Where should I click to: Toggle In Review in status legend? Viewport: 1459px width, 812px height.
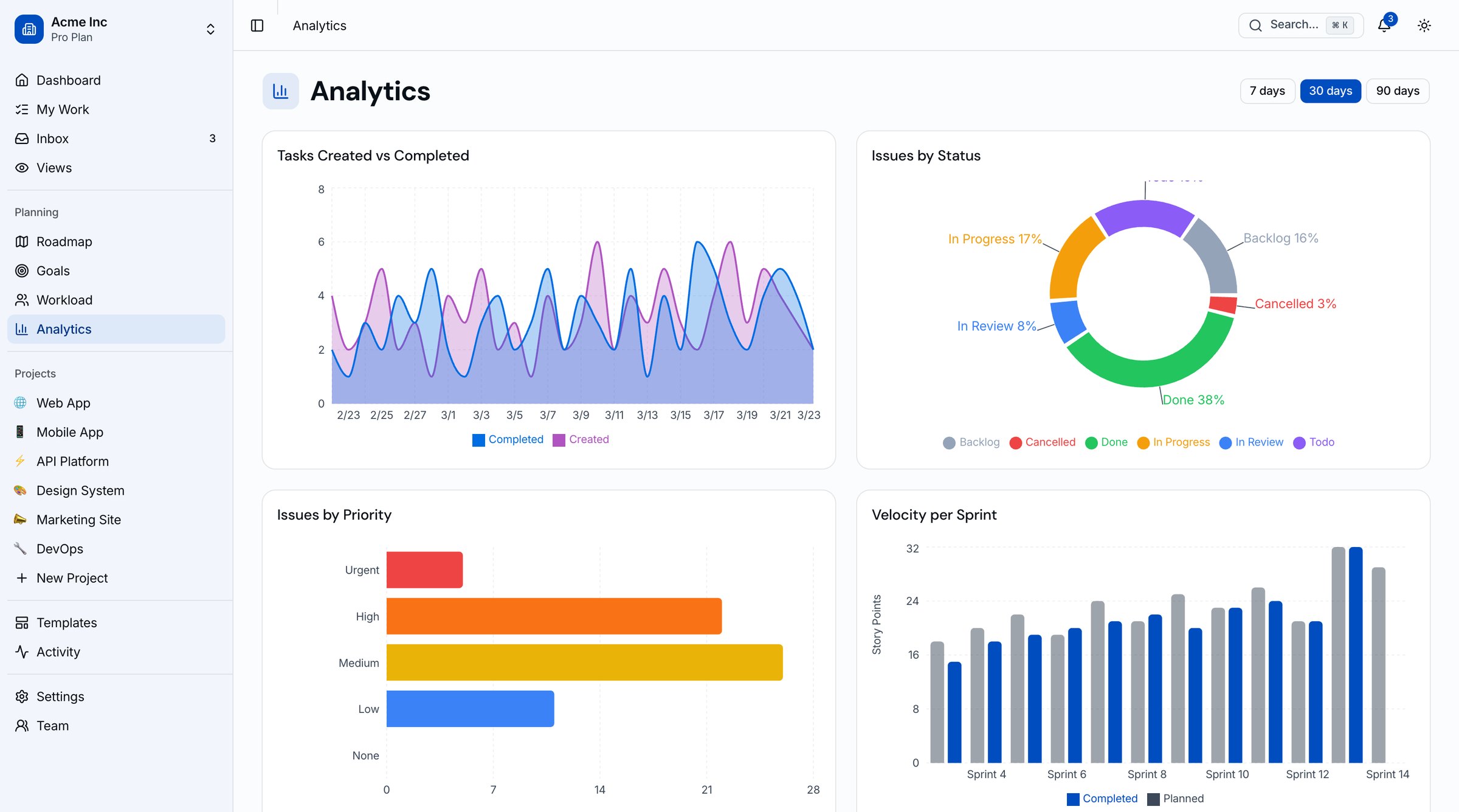[1252, 442]
